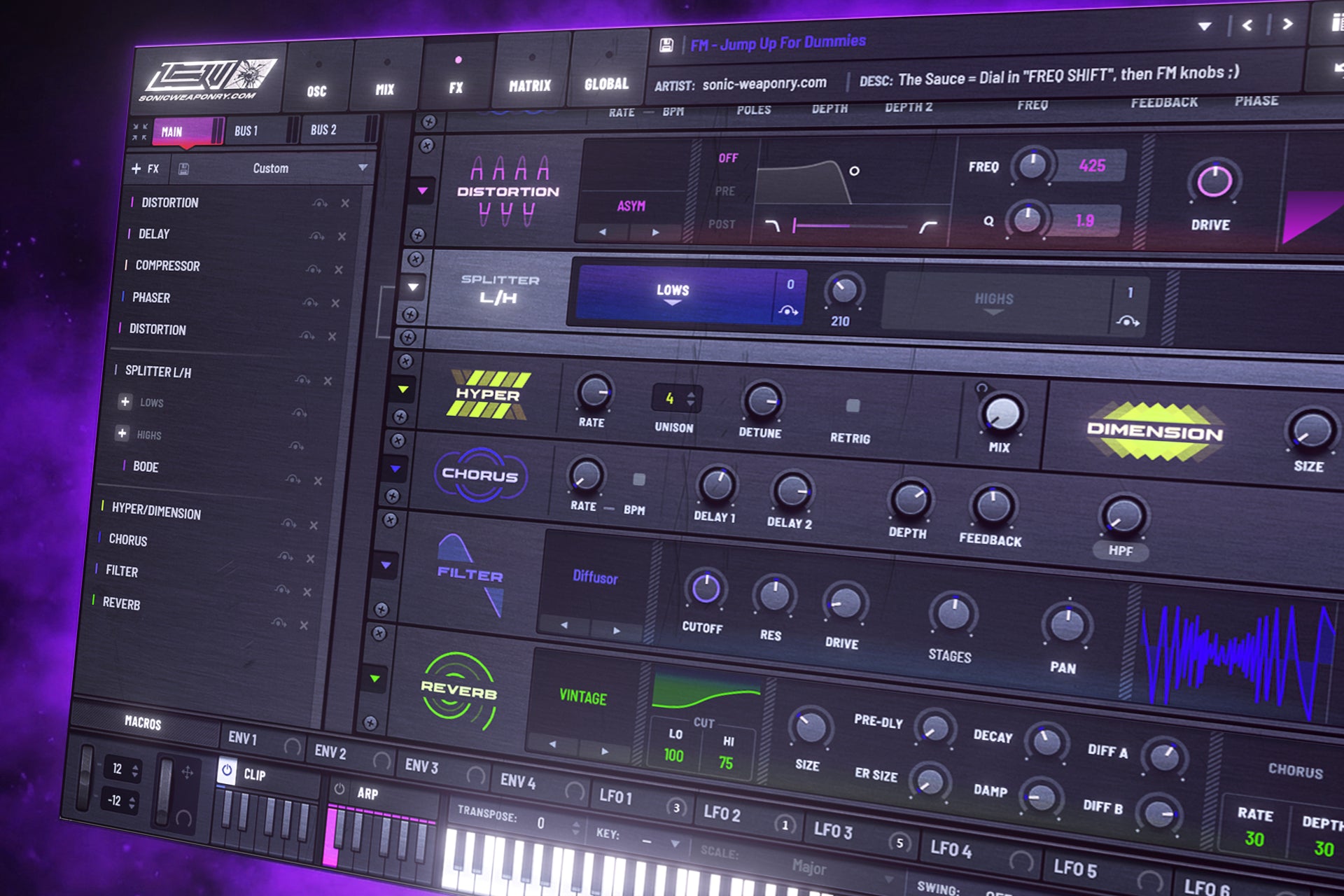Select the yellow Hyper effect icon
The image size is (1344, 896).
coord(490,393)
